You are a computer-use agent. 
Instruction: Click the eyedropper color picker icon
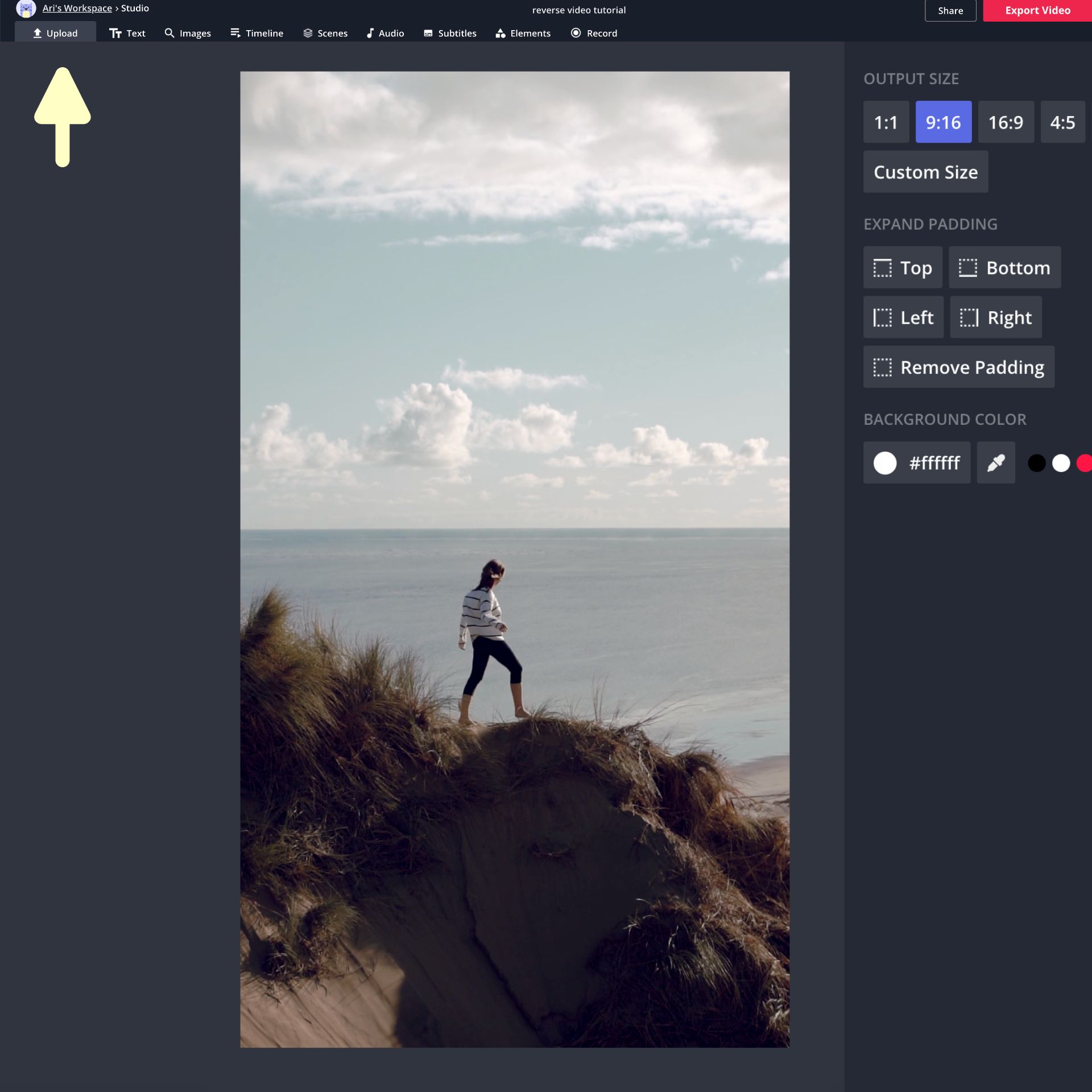(x=995, y=463)
